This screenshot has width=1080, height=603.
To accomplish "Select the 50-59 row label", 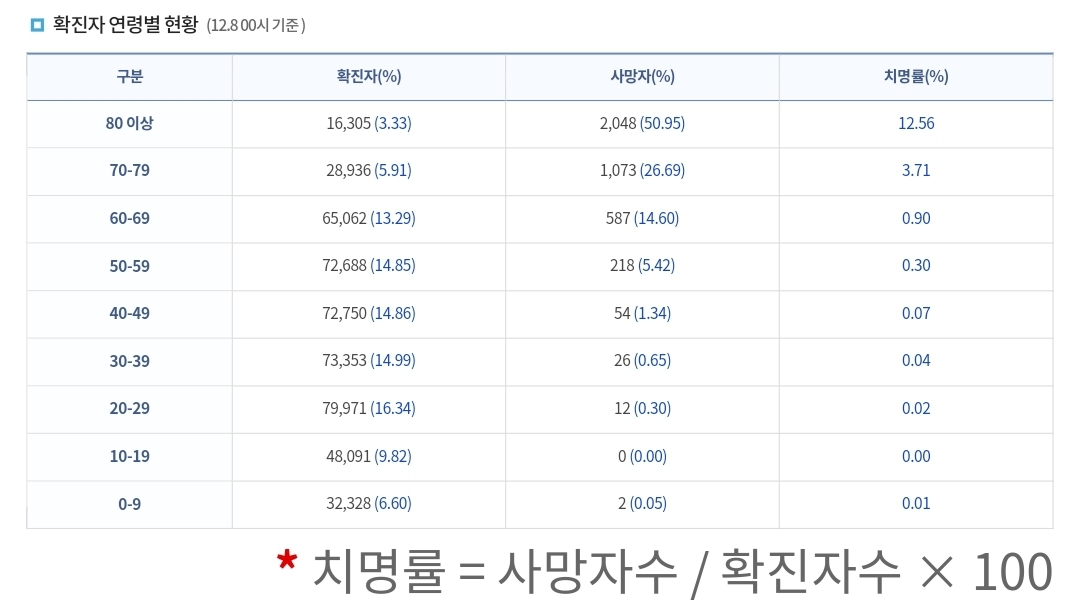I will click(x=129, y=266).
